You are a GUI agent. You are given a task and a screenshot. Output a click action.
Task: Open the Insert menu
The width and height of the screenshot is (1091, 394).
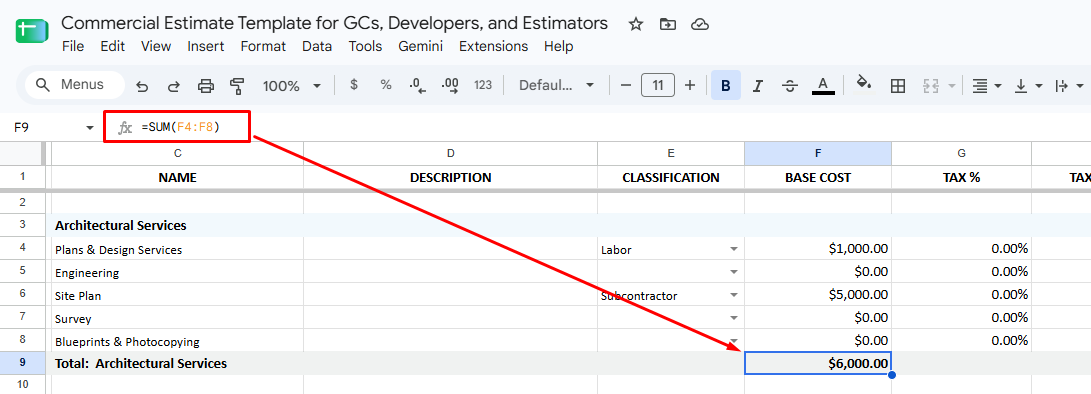coord(205,47)
